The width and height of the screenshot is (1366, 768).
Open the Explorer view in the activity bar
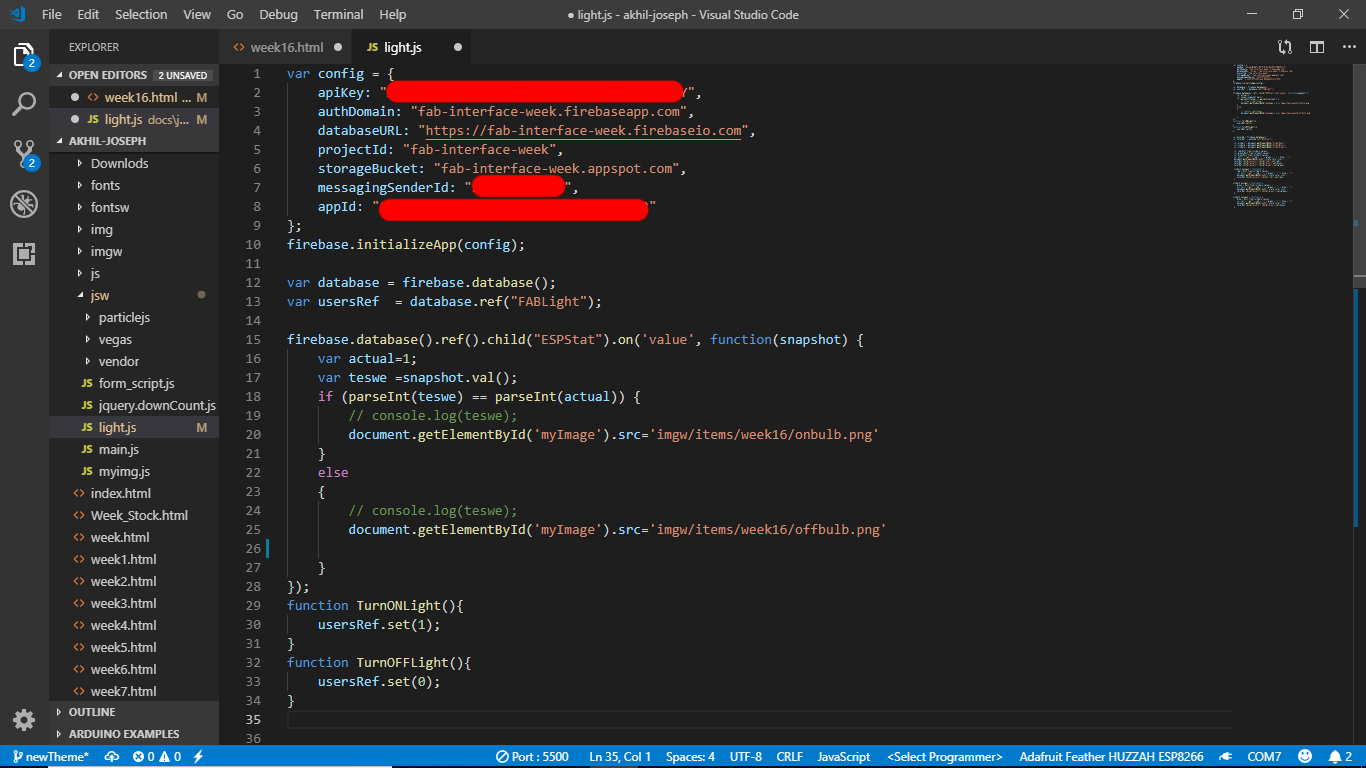click(x=24, y=55)
